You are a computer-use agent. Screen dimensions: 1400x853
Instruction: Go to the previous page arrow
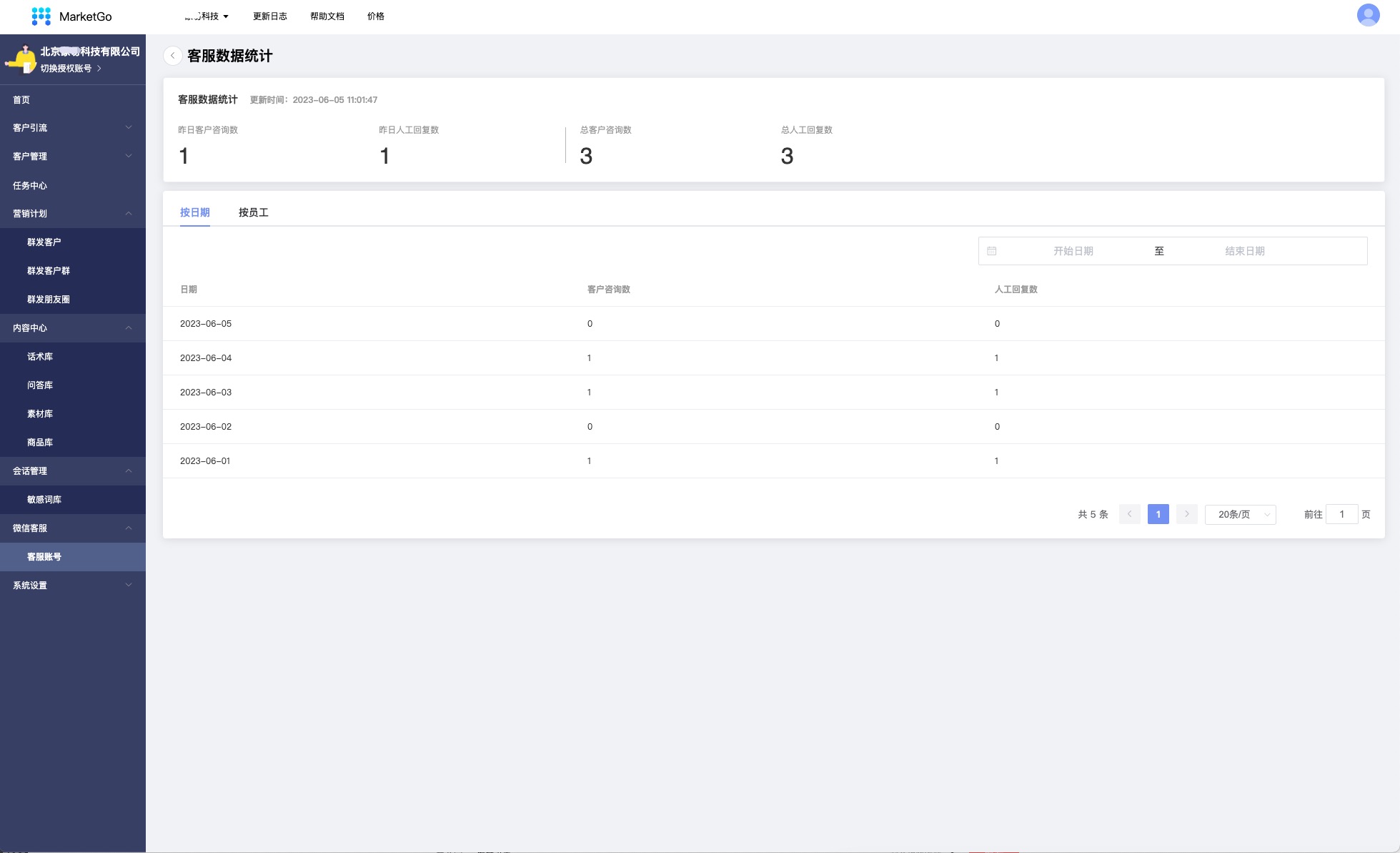[x=1129, y=514]
